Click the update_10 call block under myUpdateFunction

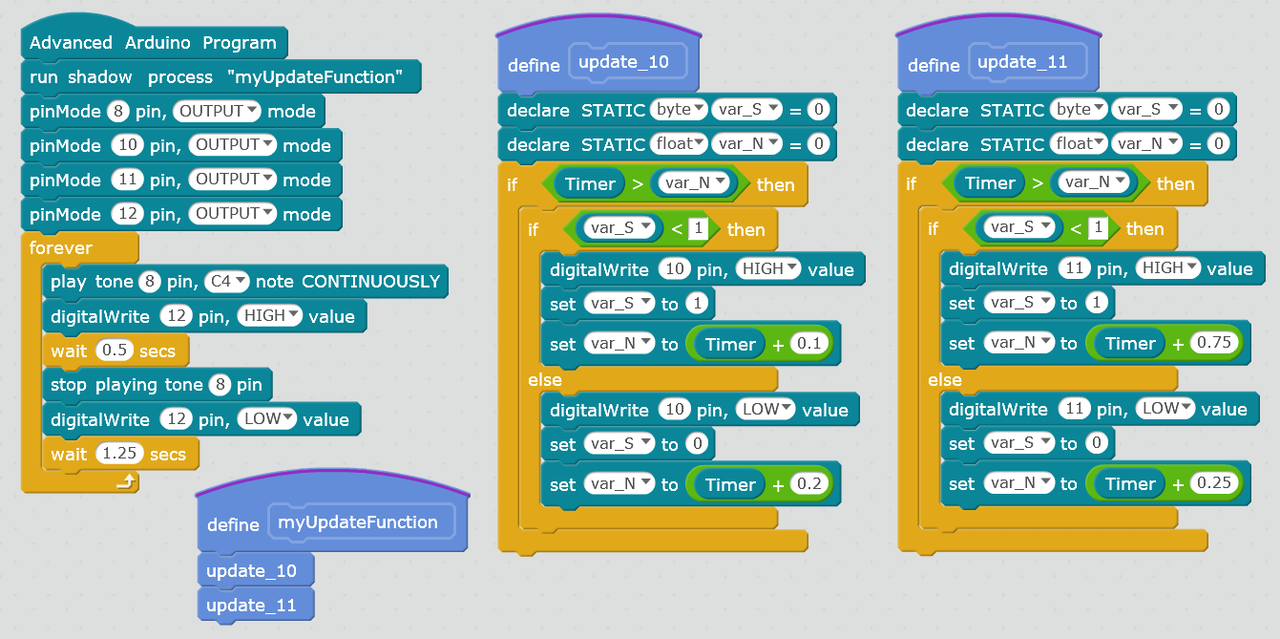(x=251, y=571)
